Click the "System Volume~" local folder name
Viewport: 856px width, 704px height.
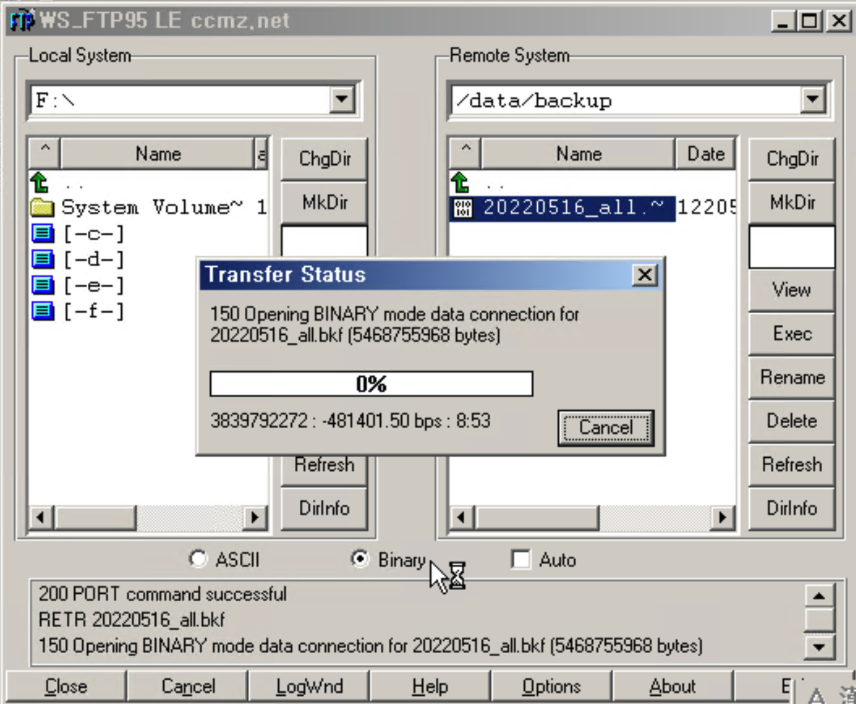tap(152, 207)
